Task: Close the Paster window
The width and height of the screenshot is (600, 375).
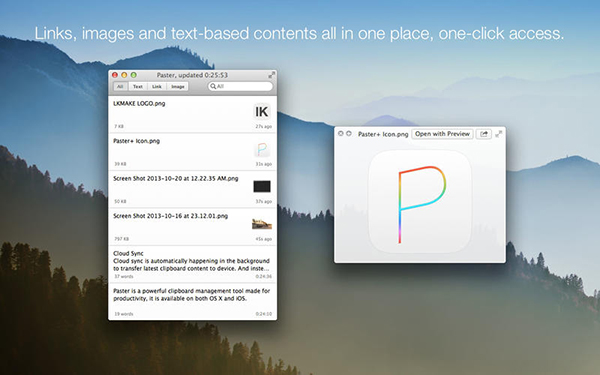Action: tap(114, 75)
